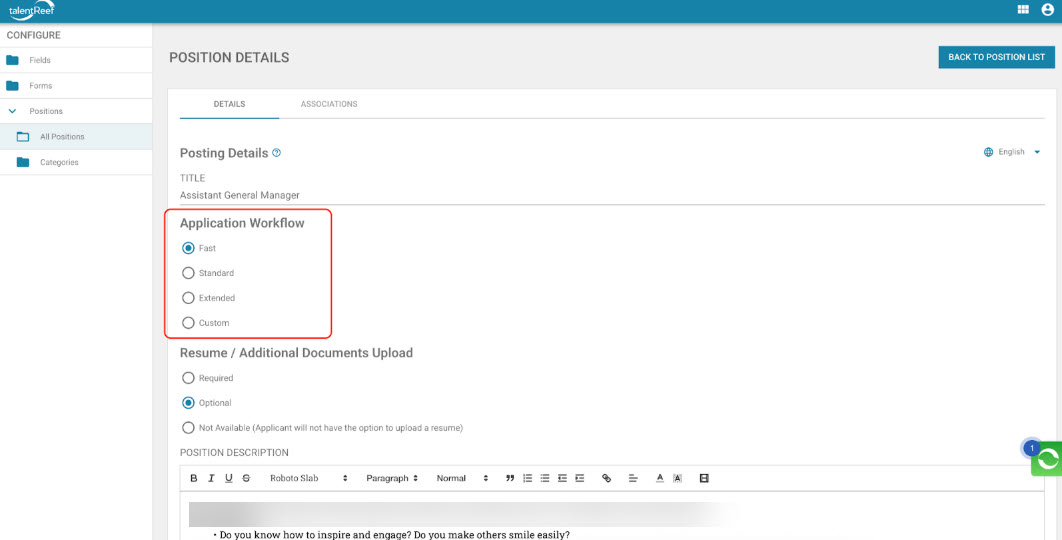Apply italic formatting in the editor
This screenshot has width=1062, height=540.
[211, 478]
